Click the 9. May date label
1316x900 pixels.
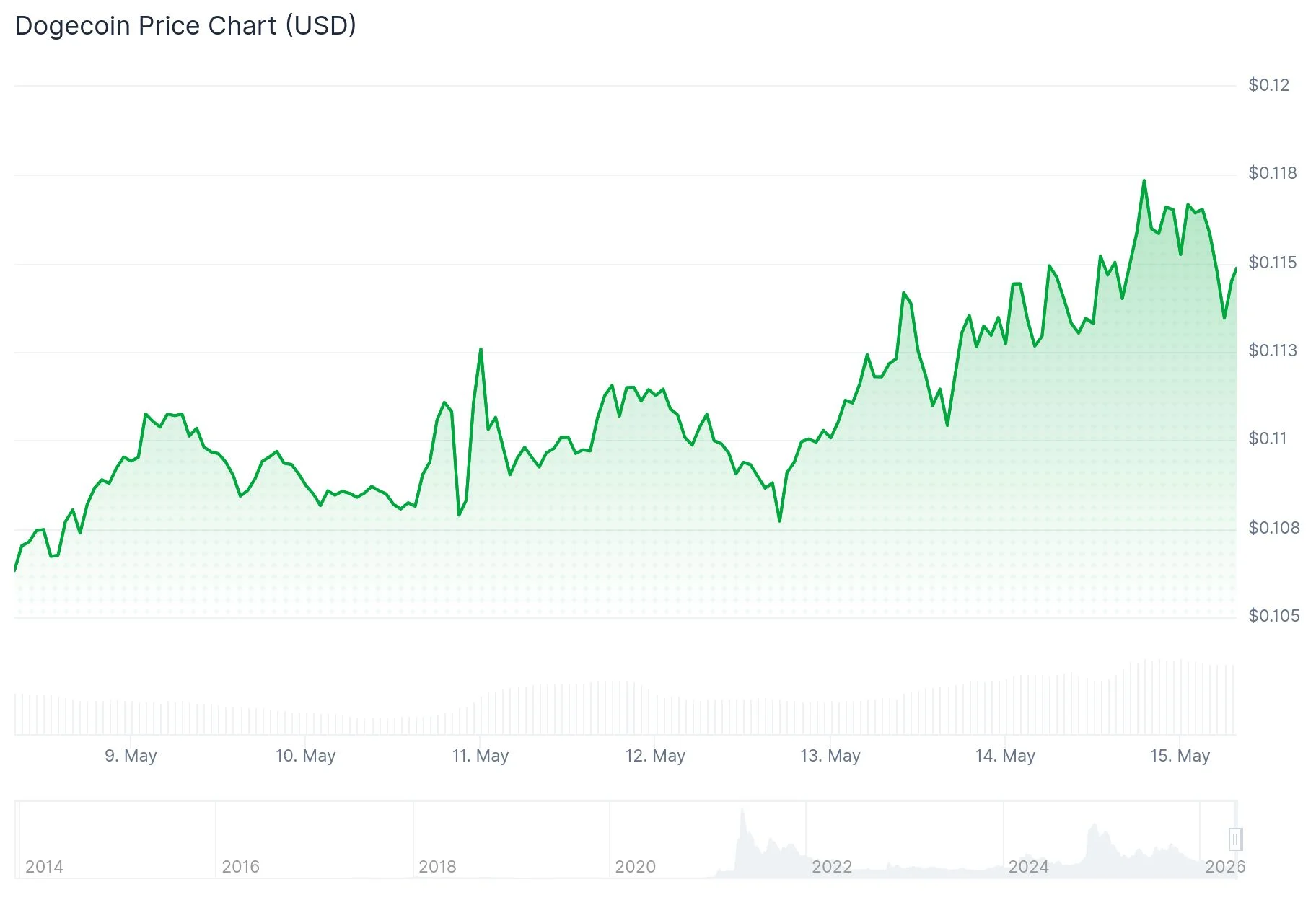(131, 756)
